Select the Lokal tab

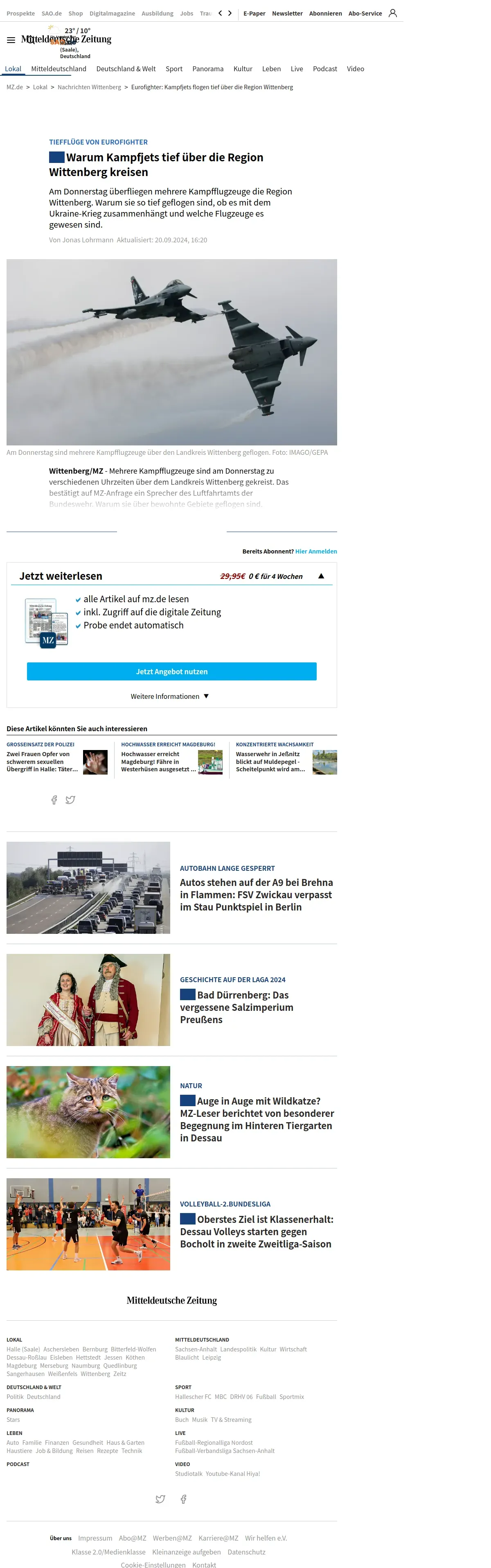point(14,69)
